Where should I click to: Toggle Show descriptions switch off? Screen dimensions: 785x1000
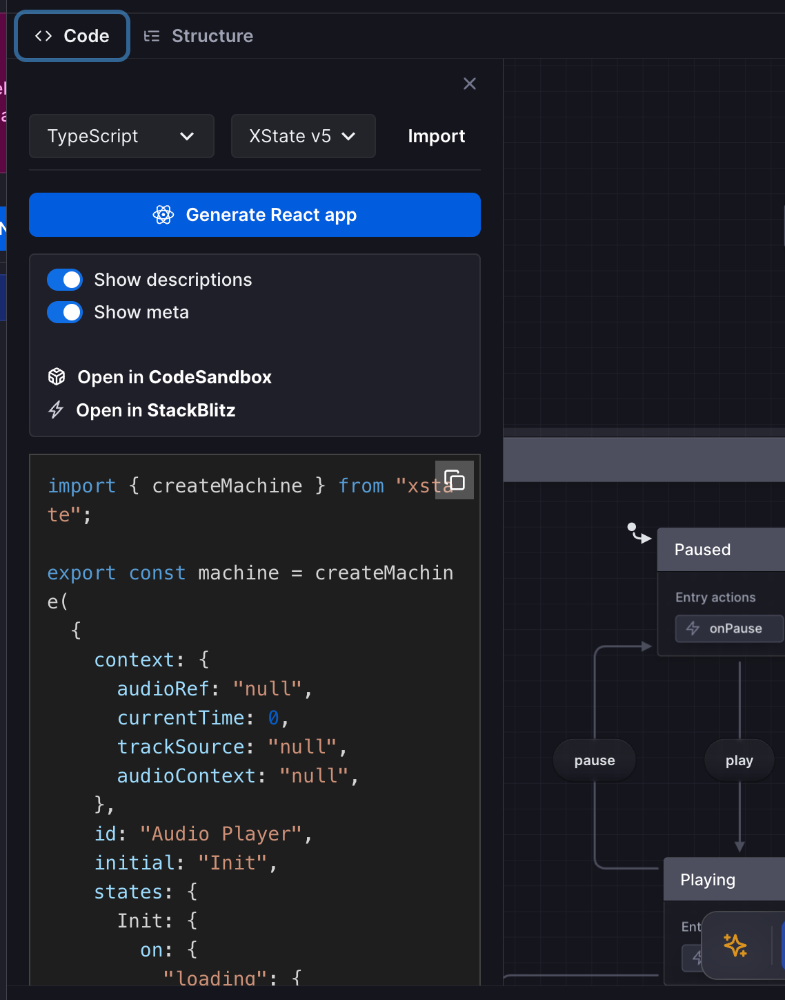[65, 280]
